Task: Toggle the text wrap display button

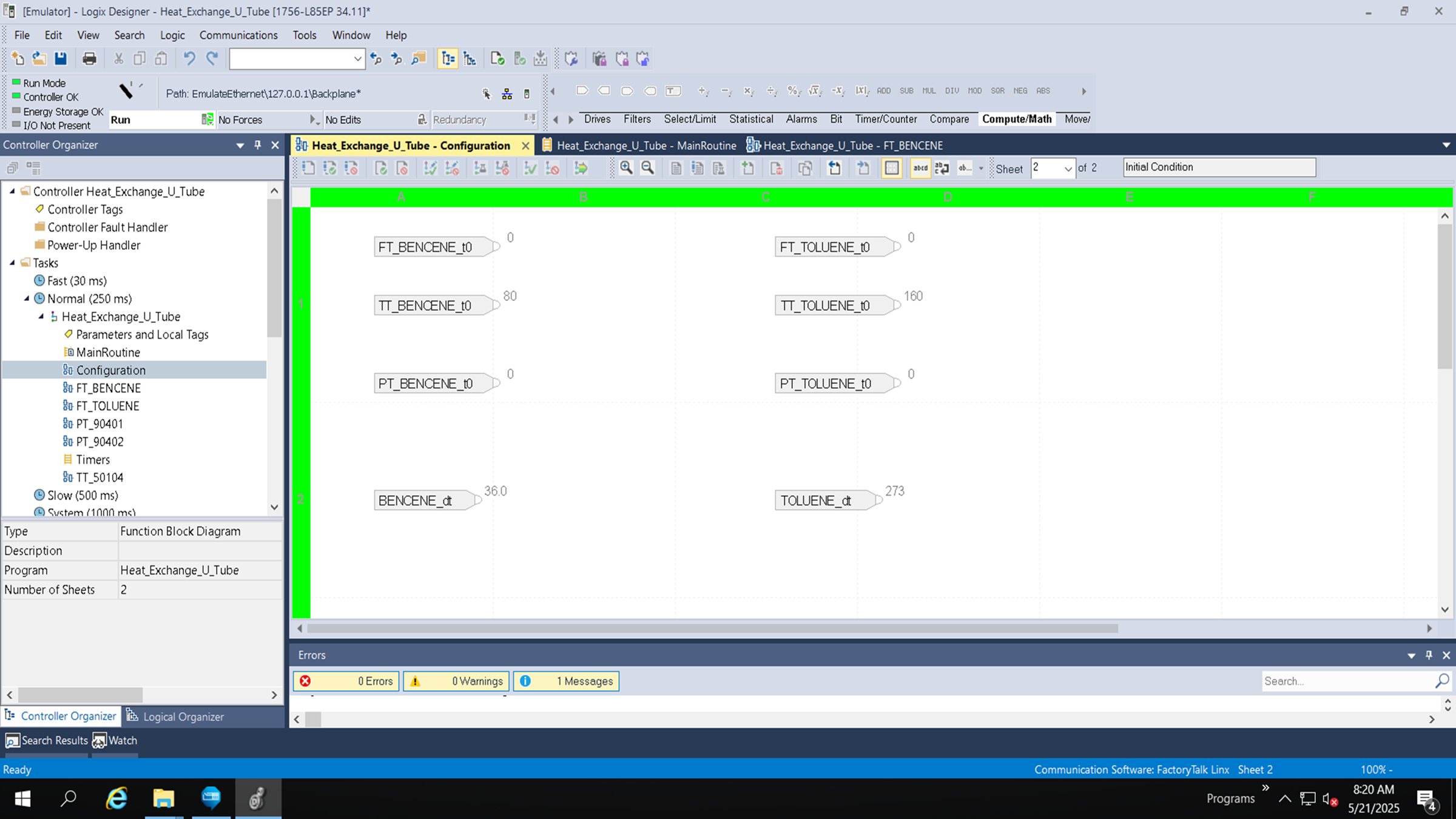Action: [942, 168]
